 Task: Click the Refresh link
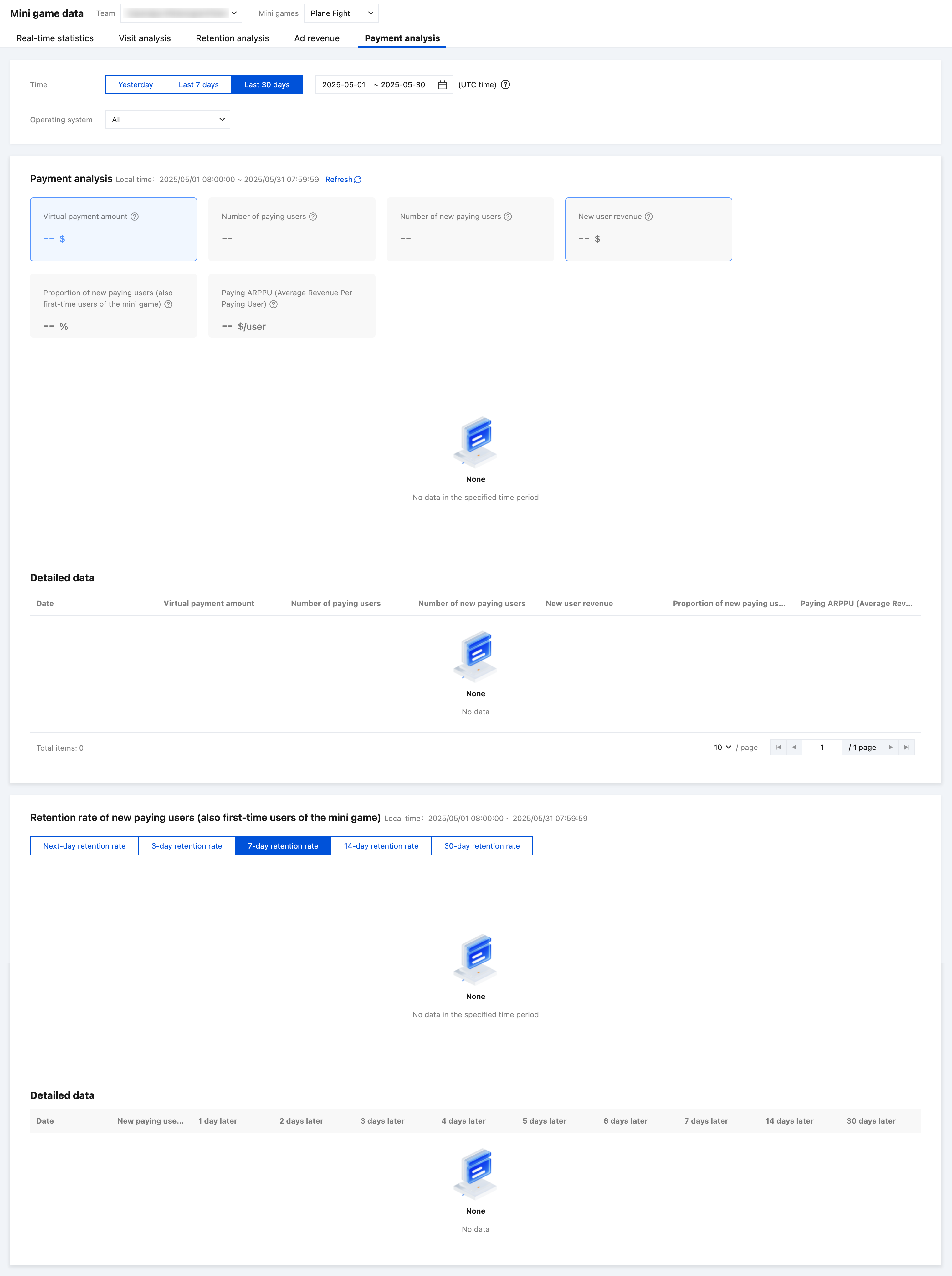point(343,180)
